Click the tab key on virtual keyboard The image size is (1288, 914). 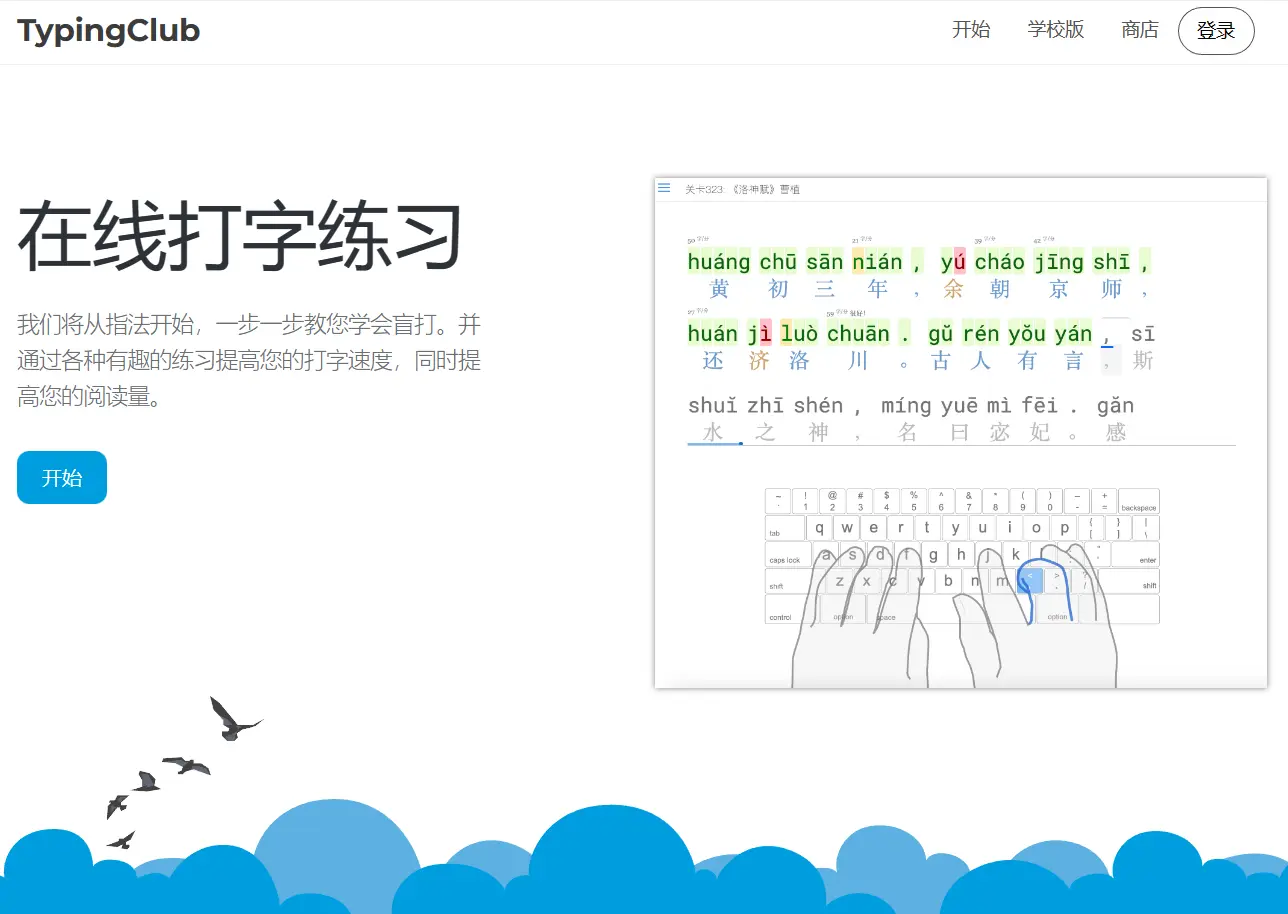pyautogui.click(x=784, y=529)
